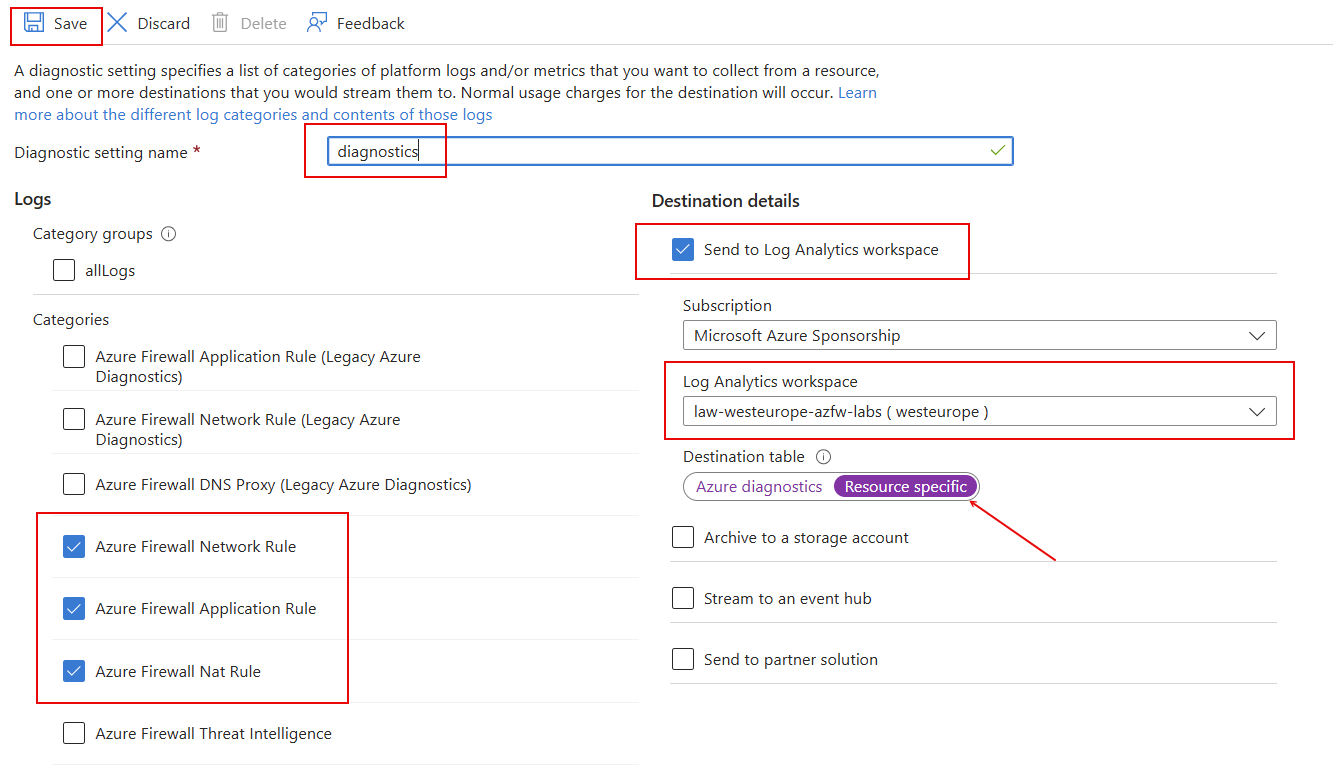The width and height of the screenshot is (1333, 765).
Task: Enable the allLogs category group checkbox
Action: click(64, 270)
